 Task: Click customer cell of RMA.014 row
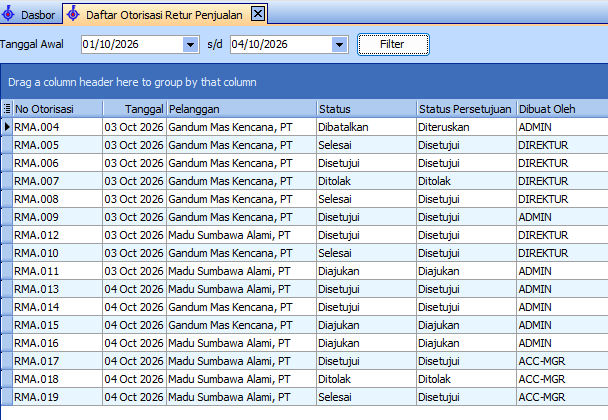[242, 307]
